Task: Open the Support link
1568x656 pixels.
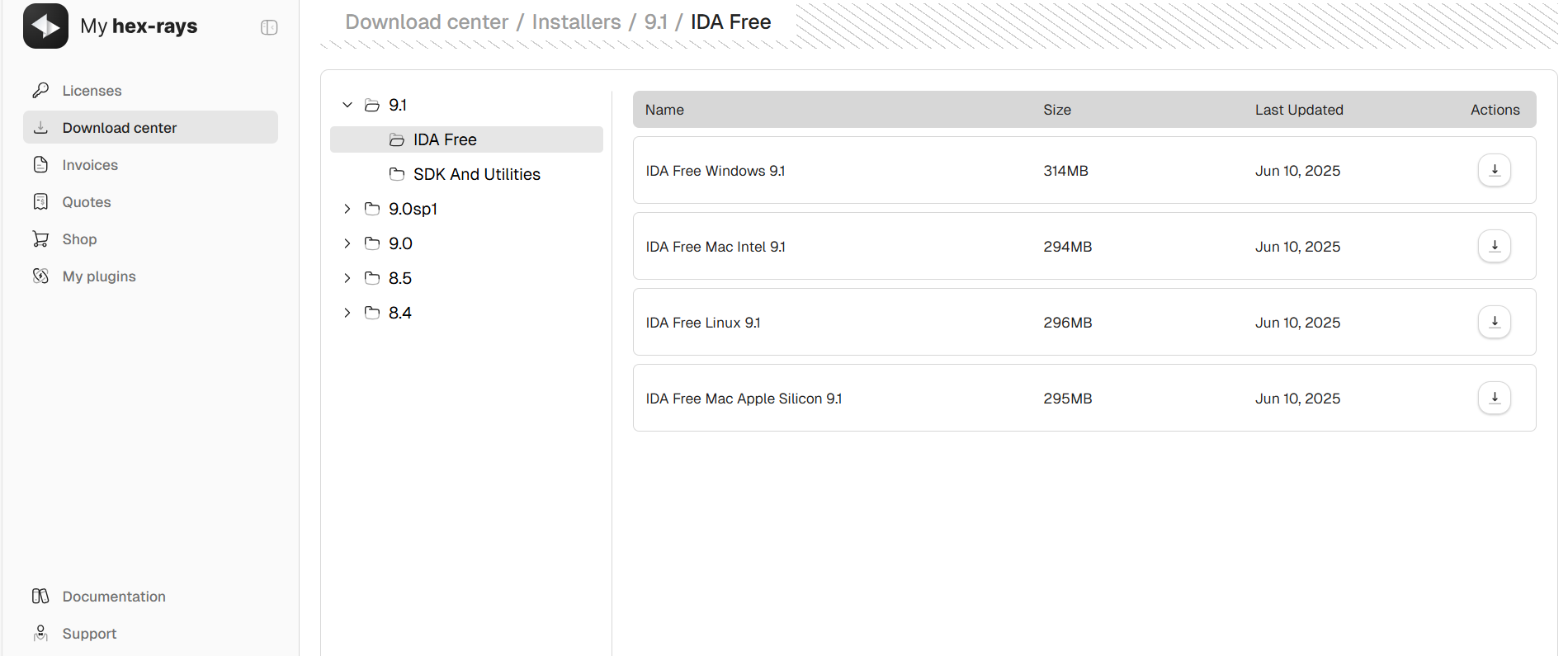Action: point(89,634)
